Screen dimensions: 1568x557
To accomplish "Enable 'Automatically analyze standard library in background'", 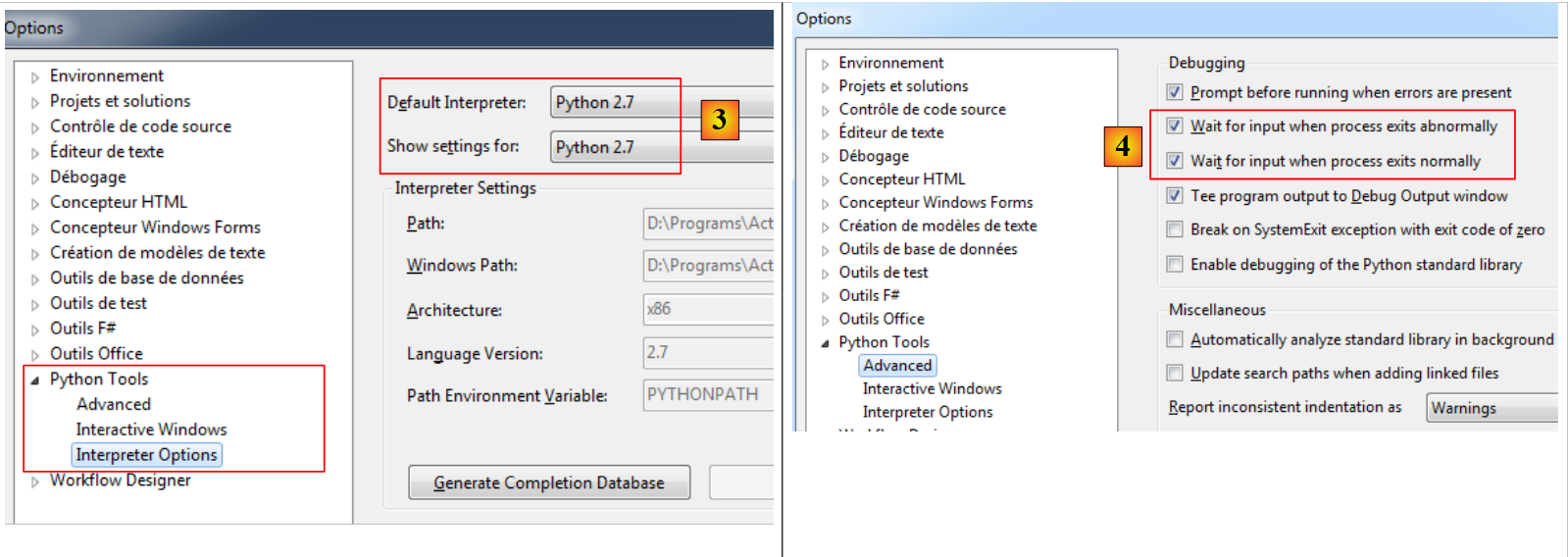I will click(1174, 339).
